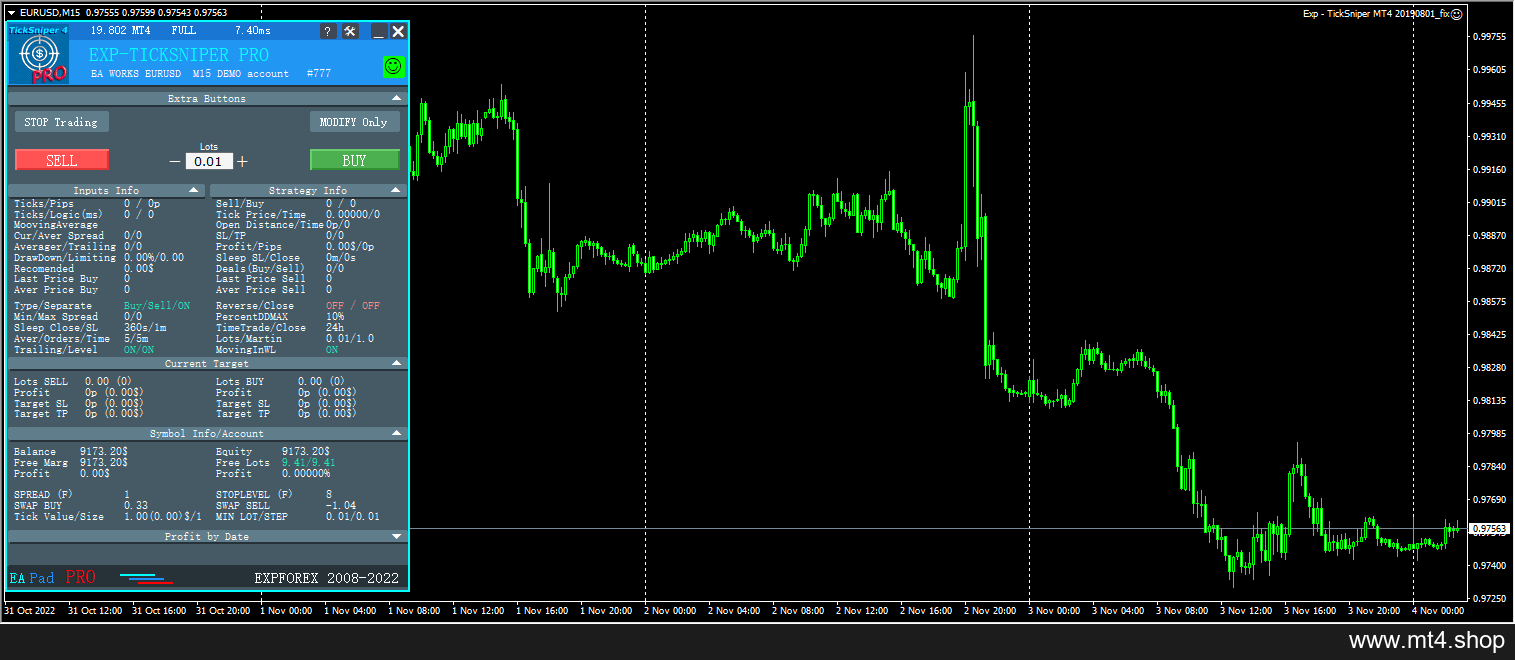Screen dimensions: 1515x660
Task: Click the SWAP SELL -1.04 value
Action: (341, 505)
